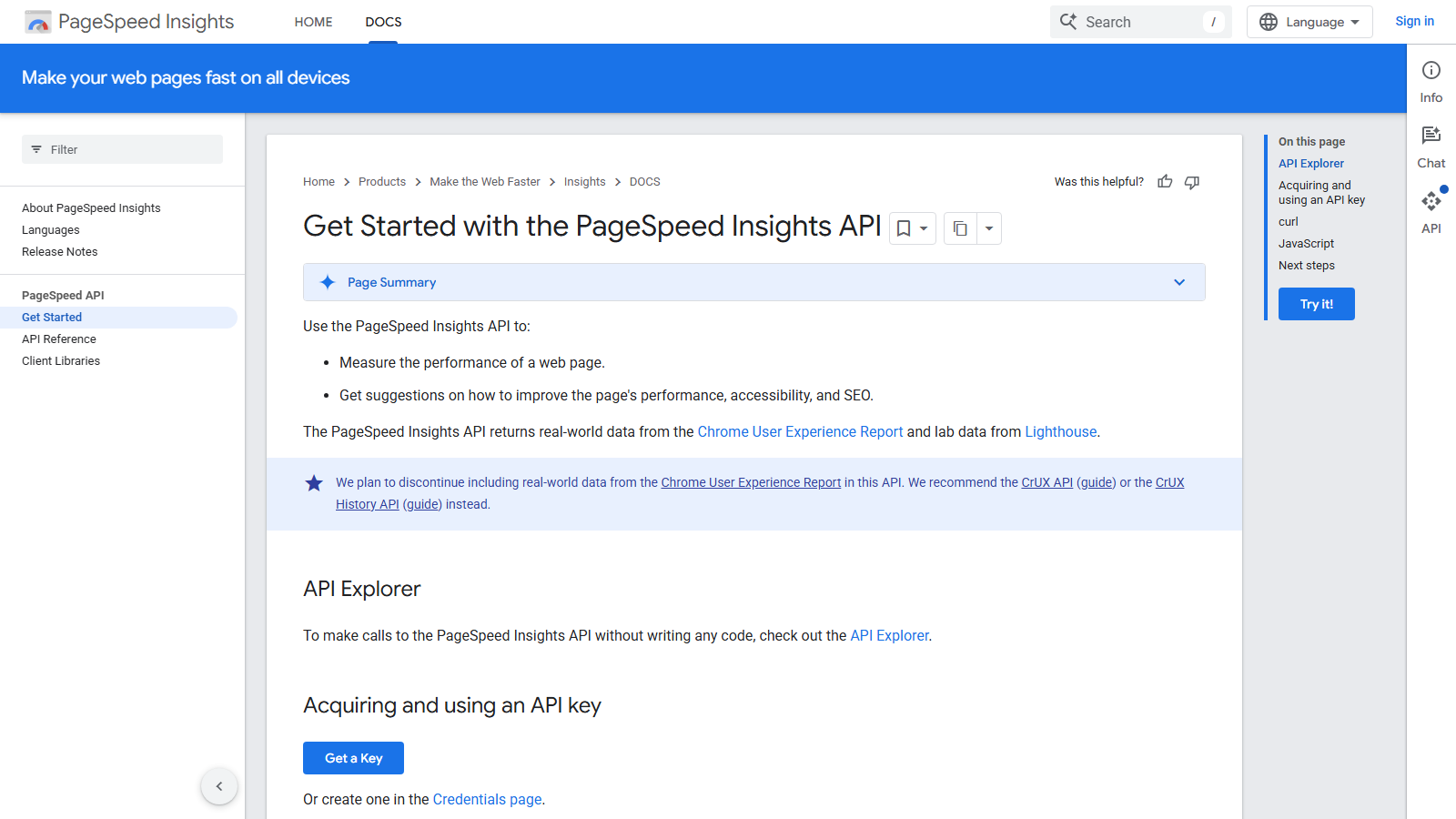
Task: Open the Credentials page link
Action: pos(487,799)
